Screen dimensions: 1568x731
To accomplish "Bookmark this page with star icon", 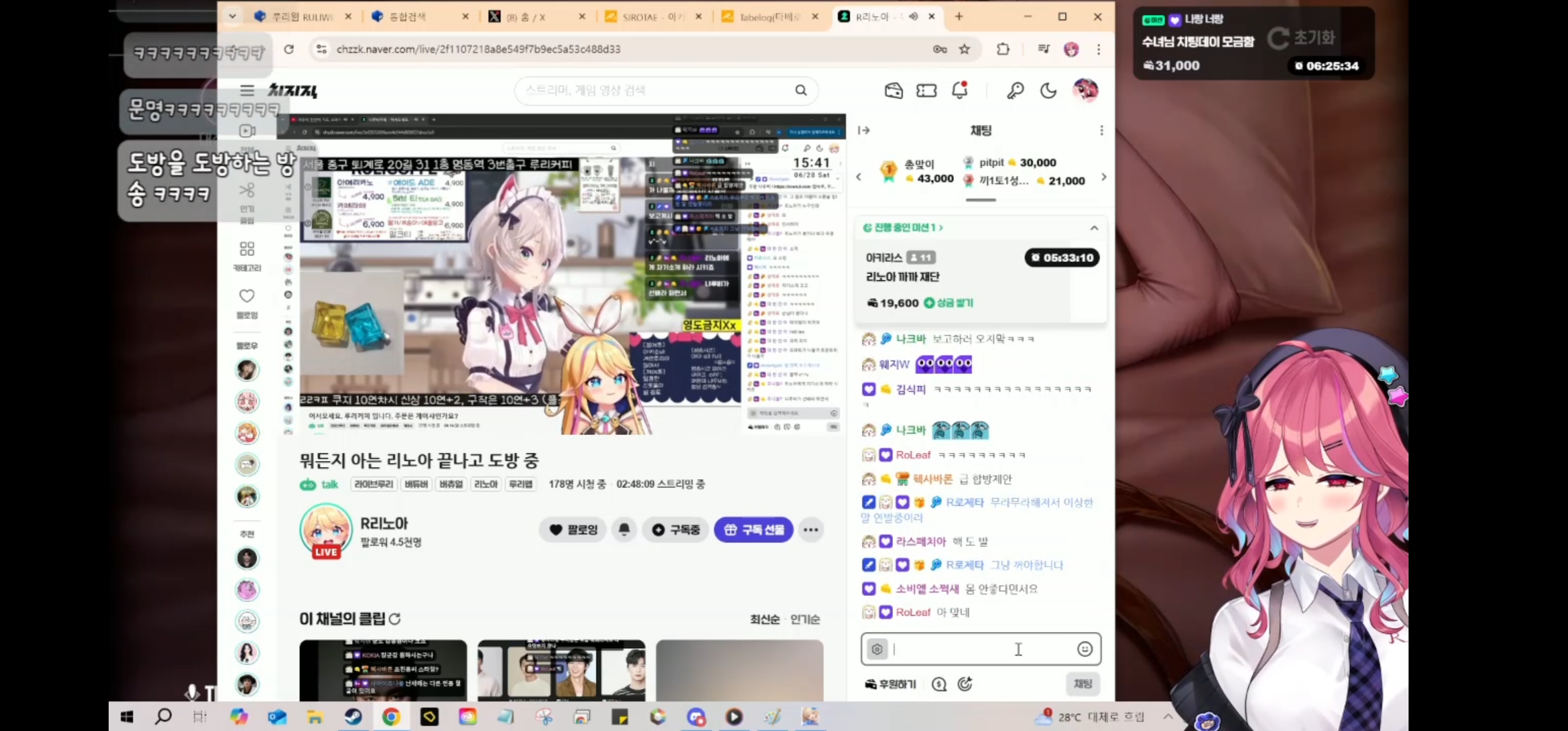I will tap(964, 49).
